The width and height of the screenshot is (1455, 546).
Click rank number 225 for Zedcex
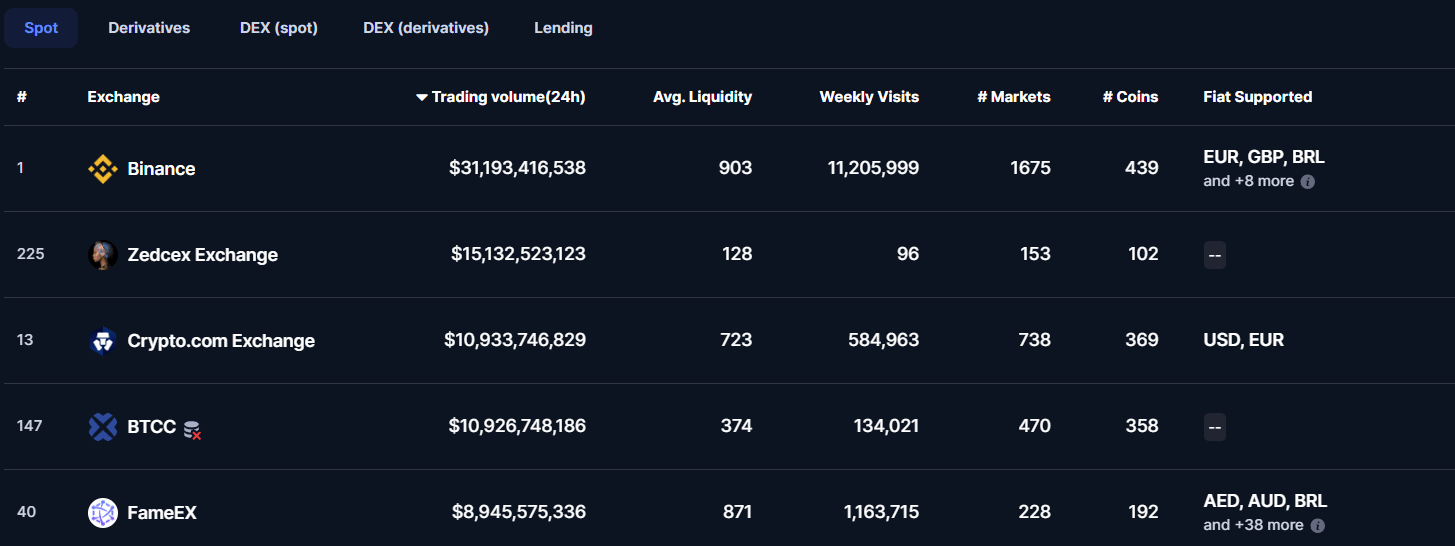click(x=30, y=254)
